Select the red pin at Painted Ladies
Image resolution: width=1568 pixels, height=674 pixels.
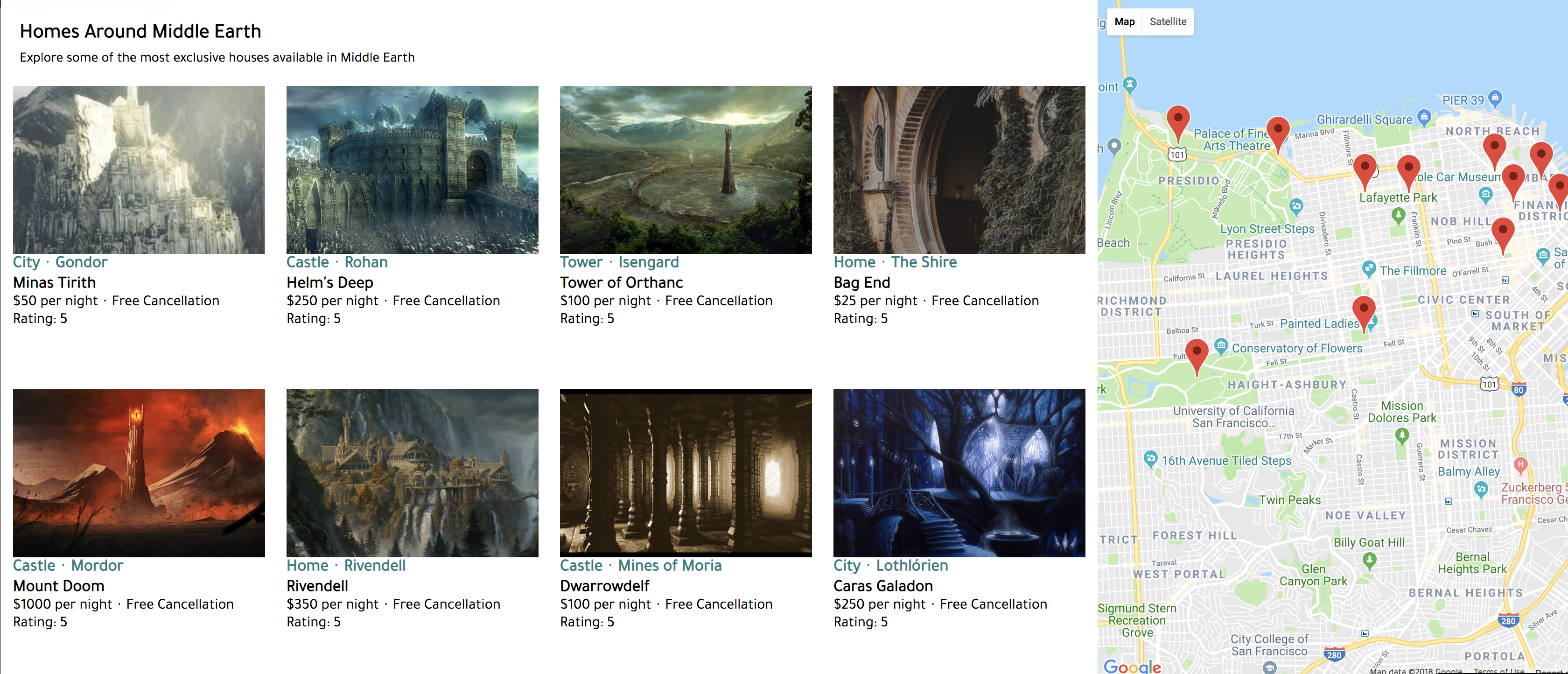point(1364,314)
